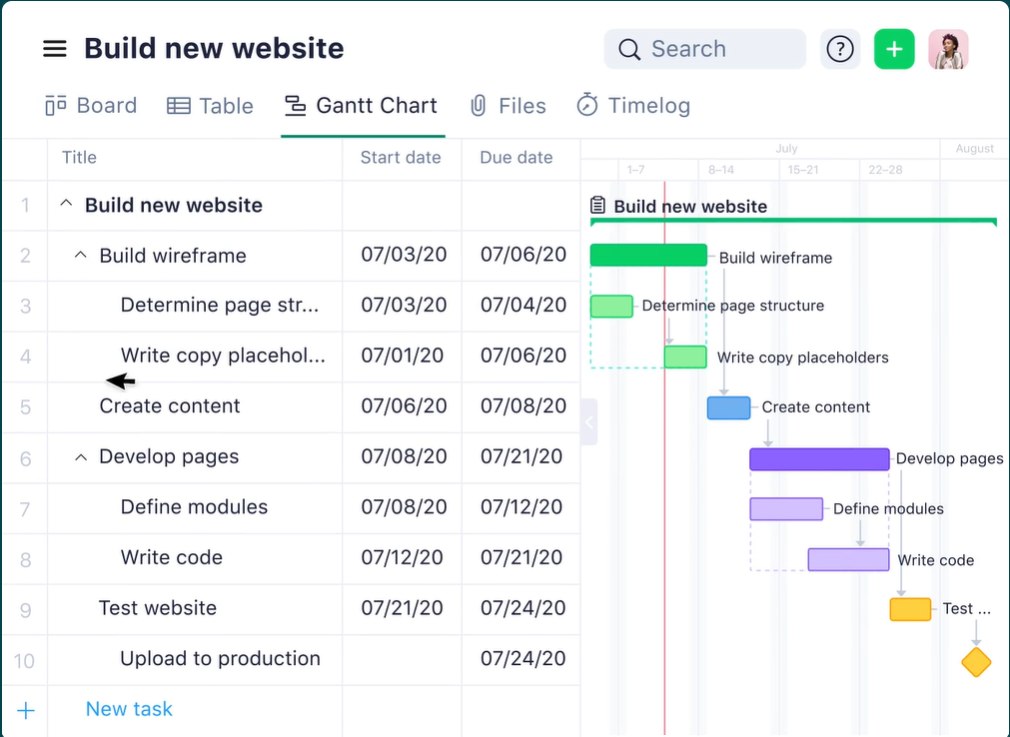The image size is (1010, 737).
Task: Click the New task link
Action: point(129,709)
